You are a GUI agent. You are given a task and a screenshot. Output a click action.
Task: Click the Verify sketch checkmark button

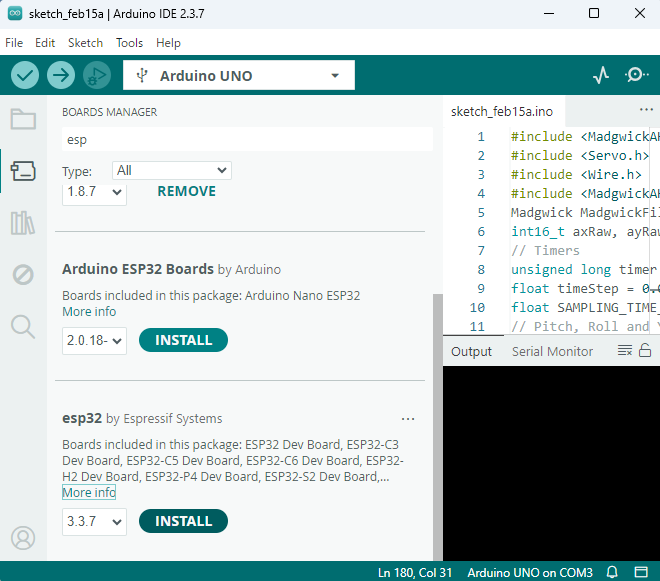pos(25,75)
